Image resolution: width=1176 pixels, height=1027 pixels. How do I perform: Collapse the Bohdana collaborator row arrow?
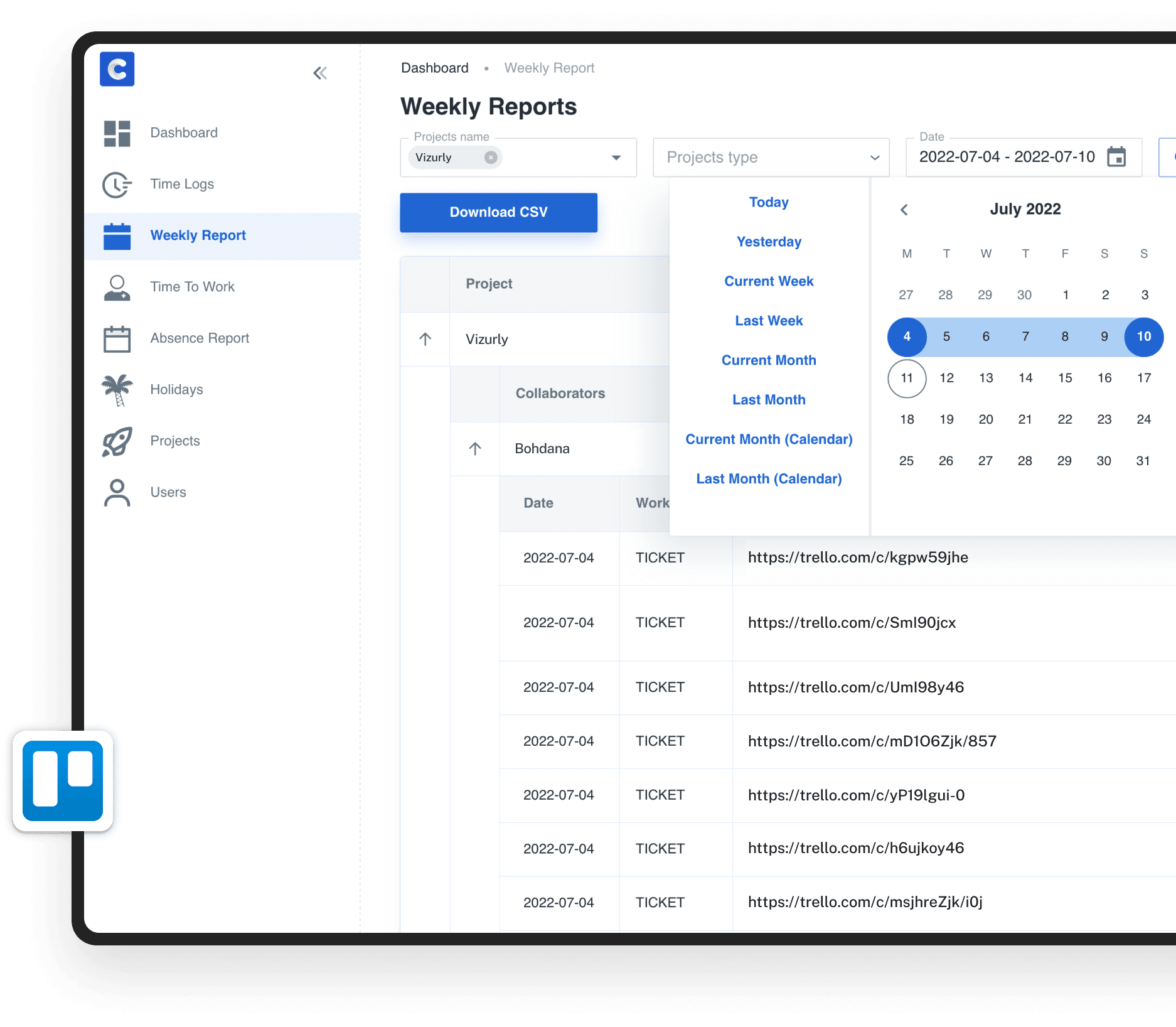coord(475,449)
